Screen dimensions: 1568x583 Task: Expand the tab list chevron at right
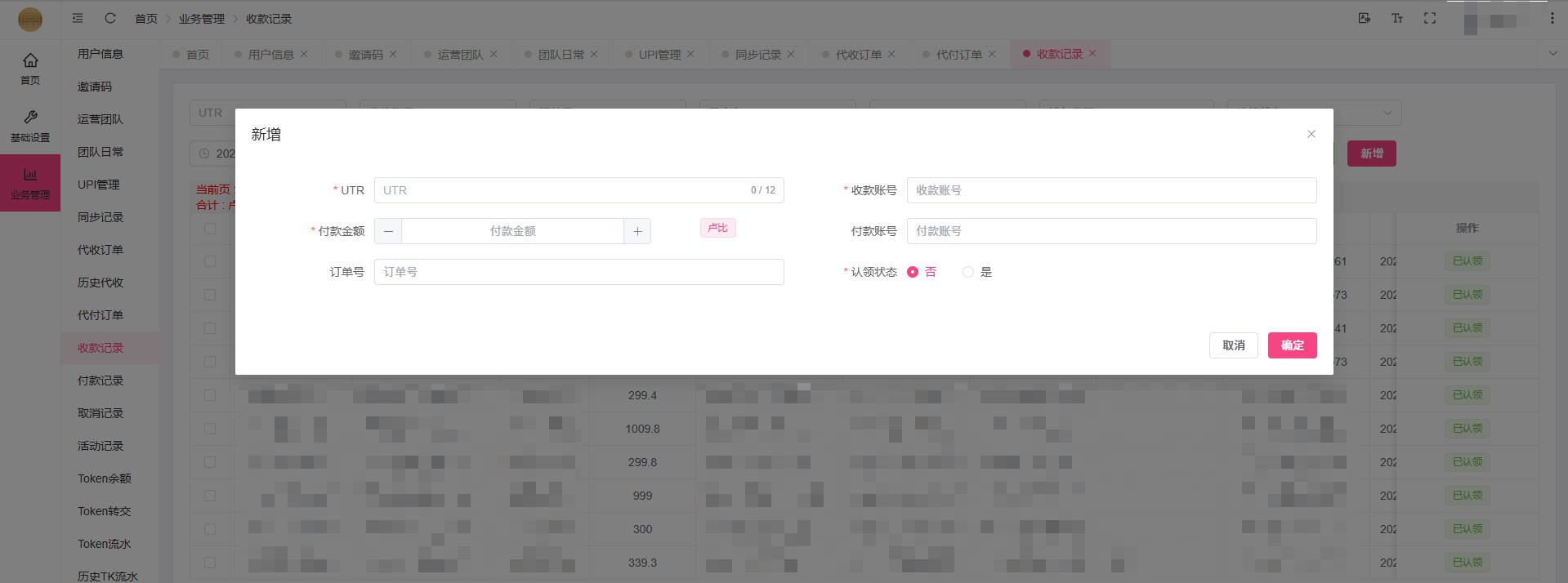click(1552, 54)
